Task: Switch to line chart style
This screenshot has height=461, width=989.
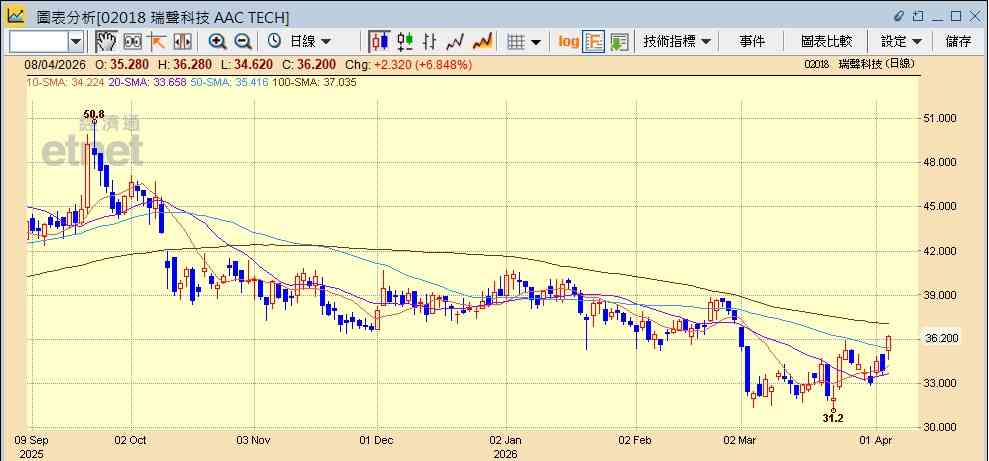Action: [x=455, y=42]
